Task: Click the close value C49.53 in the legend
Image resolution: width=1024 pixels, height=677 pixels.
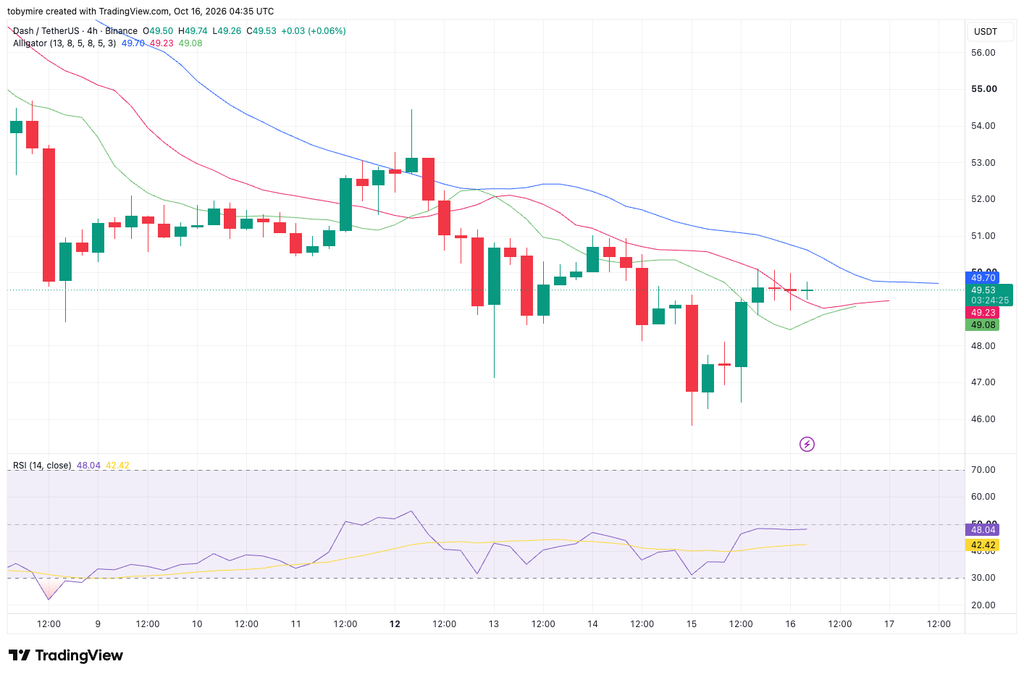Action: [x=261, y=31]
